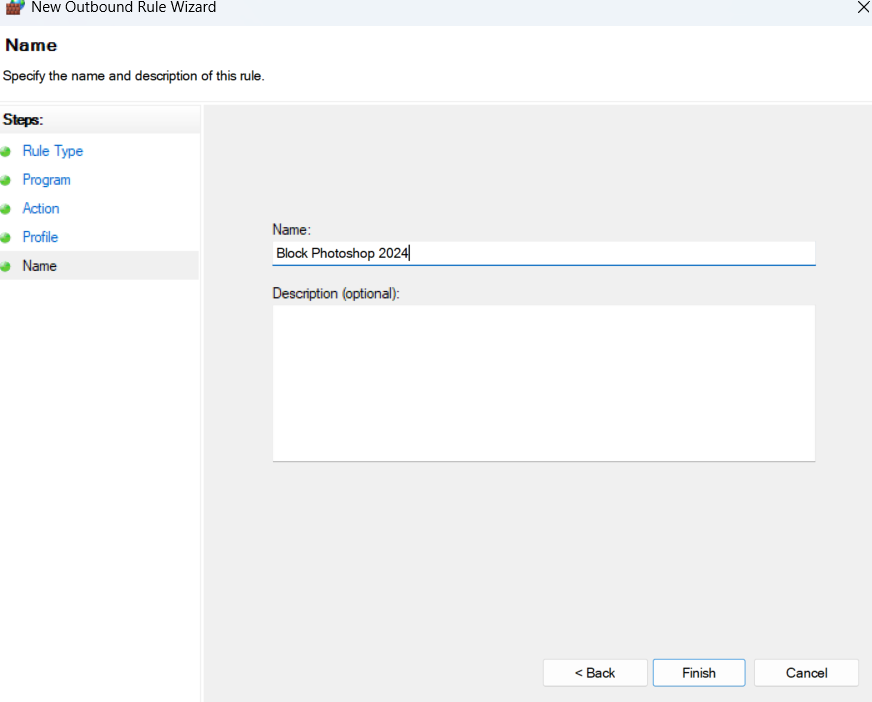Click the firewall wizard icon in title bar
Image resolution: width=872 pixels, height=702 pixels.
pos(14,7)
